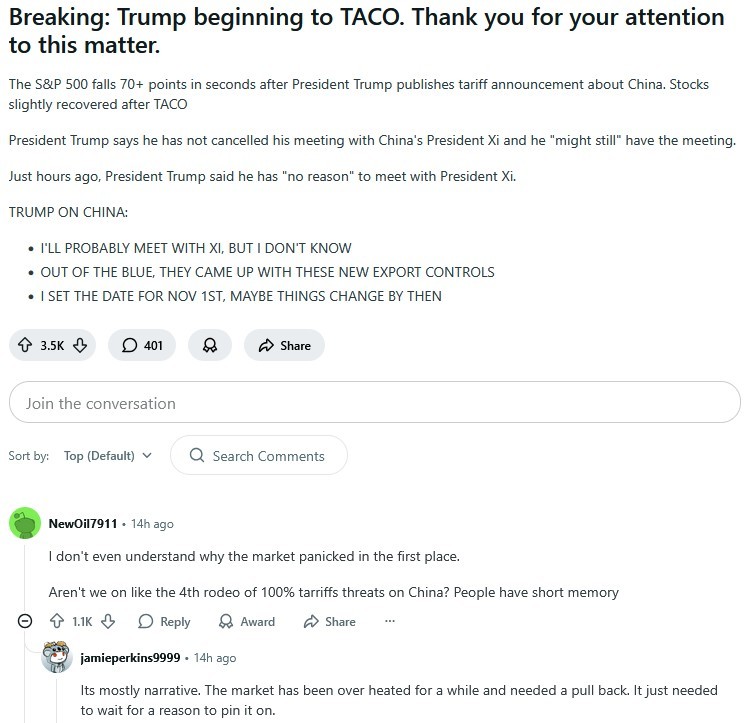Open the jamieperkins9999 profile link

(132, 657)
